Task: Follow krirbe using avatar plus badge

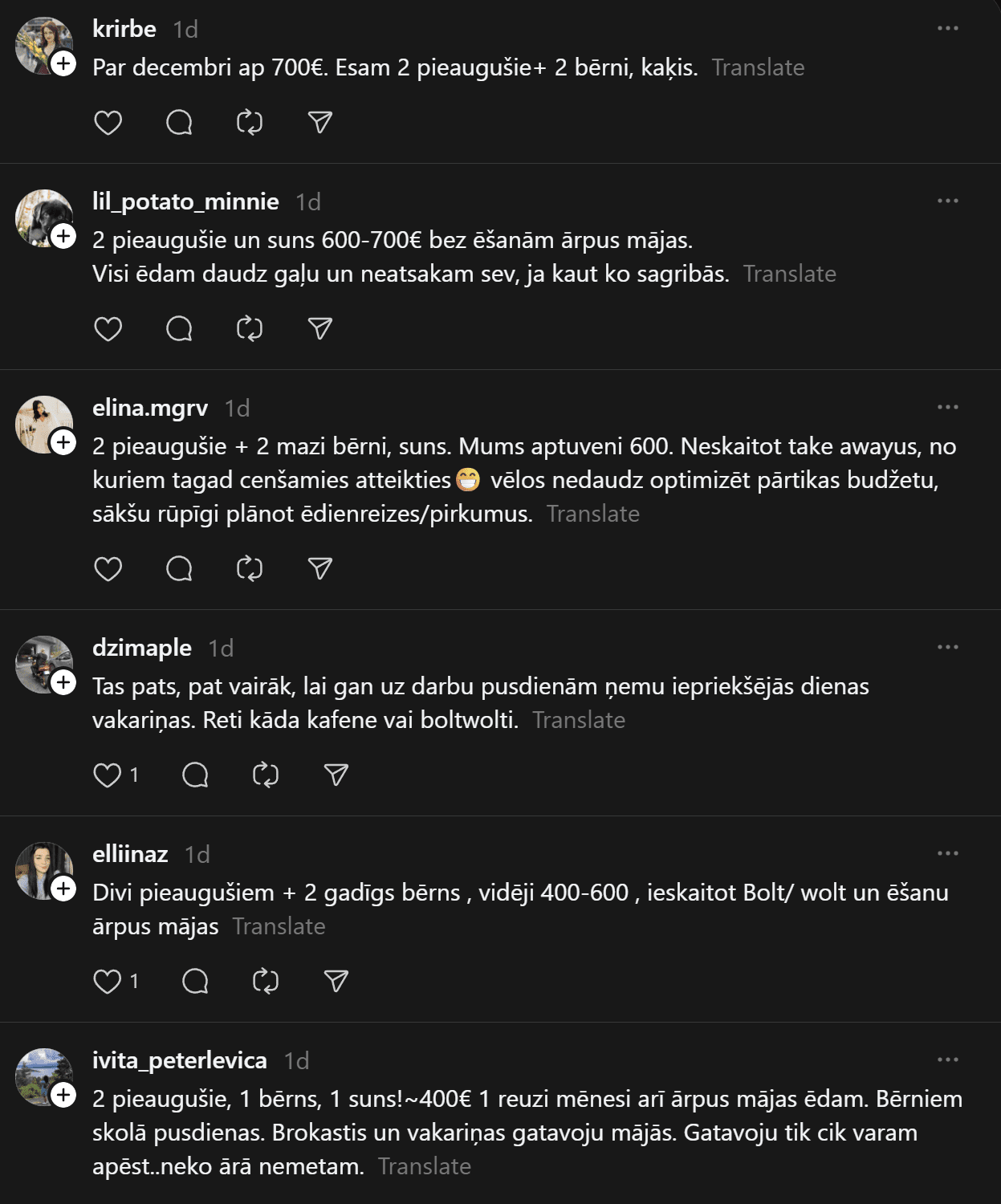Action: (63, 63)
